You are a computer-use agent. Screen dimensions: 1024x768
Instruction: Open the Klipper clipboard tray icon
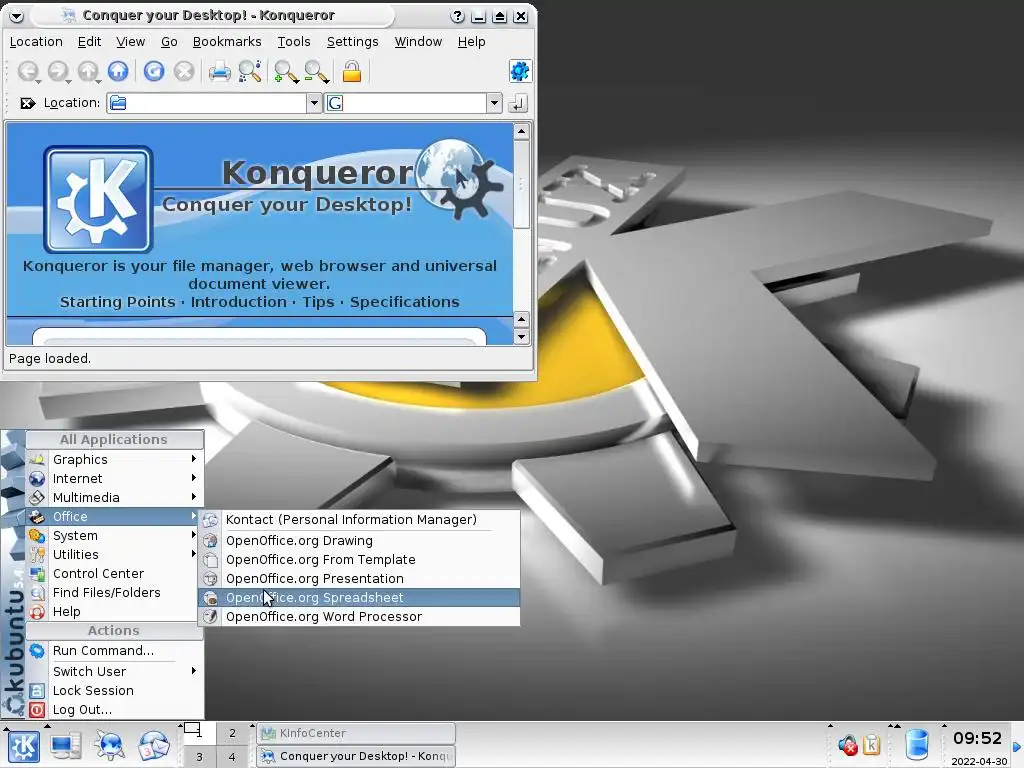(872, 744)
